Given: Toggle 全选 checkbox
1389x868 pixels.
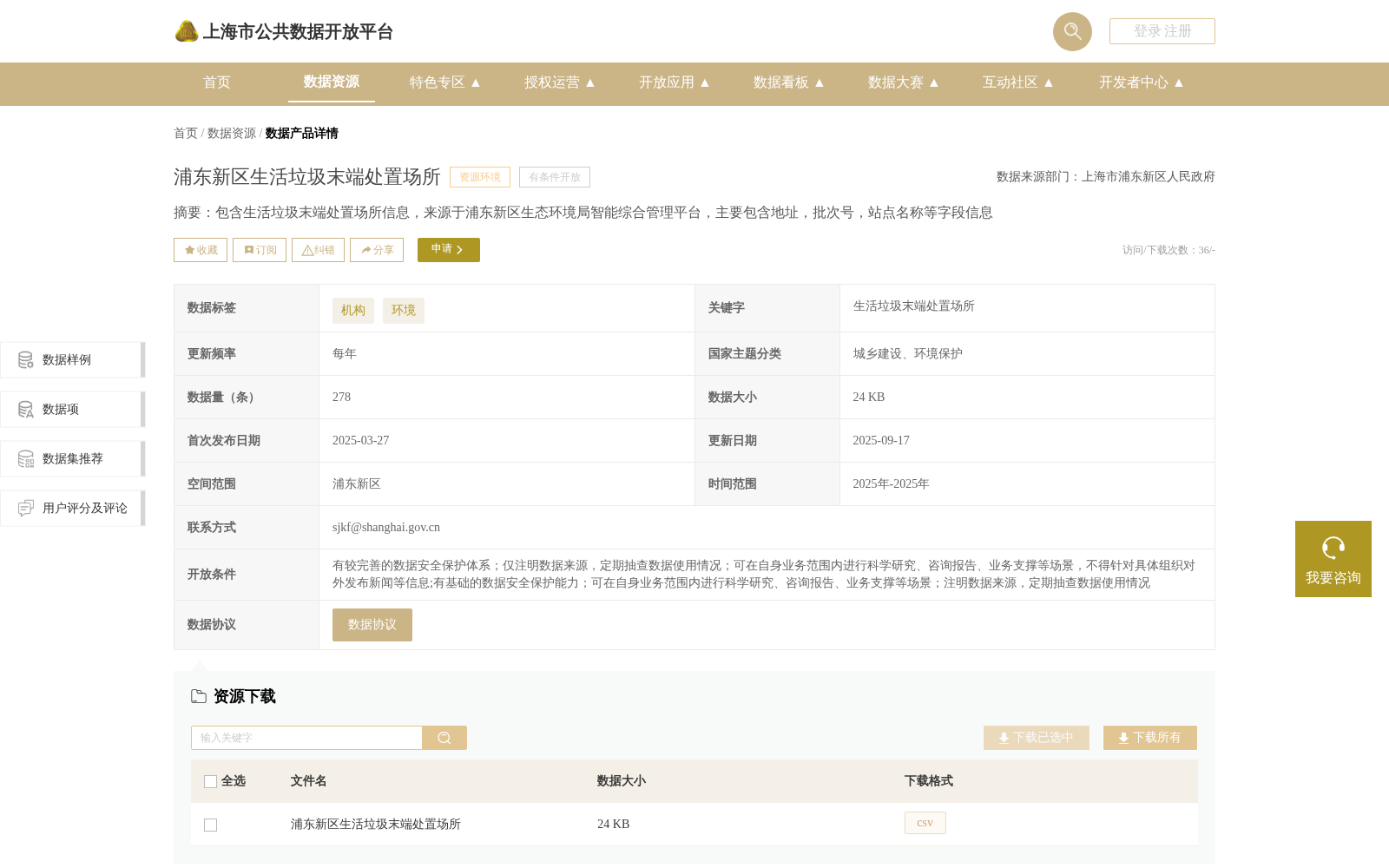Looking at the screenshot, I should [210, 781].
